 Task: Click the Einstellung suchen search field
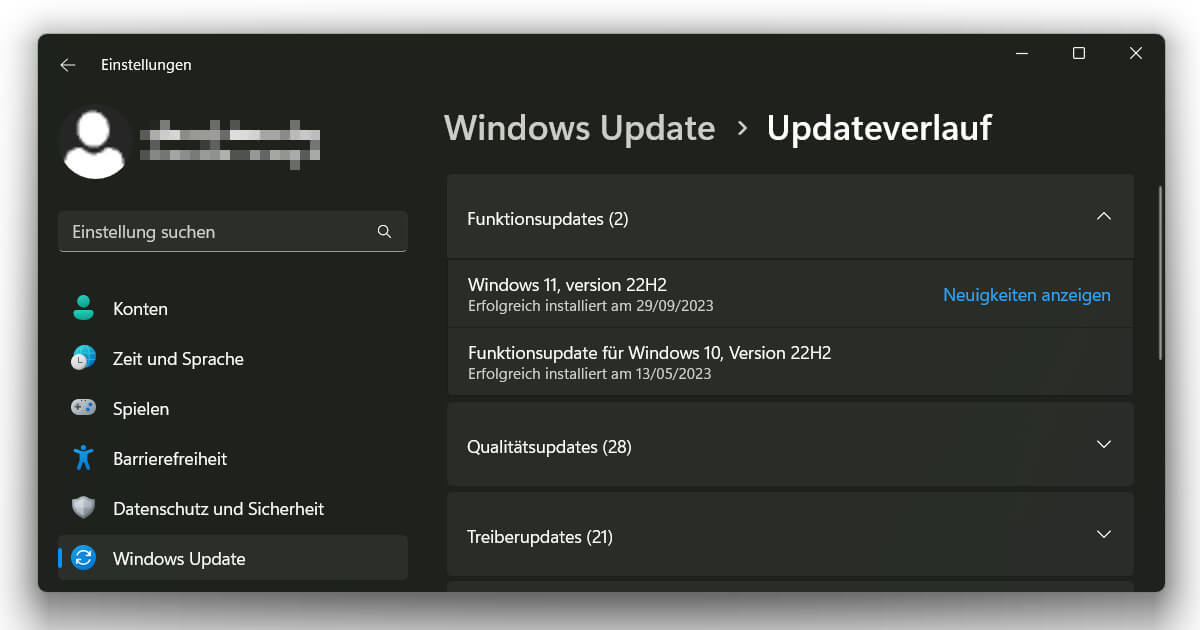(x=200, y=231)
